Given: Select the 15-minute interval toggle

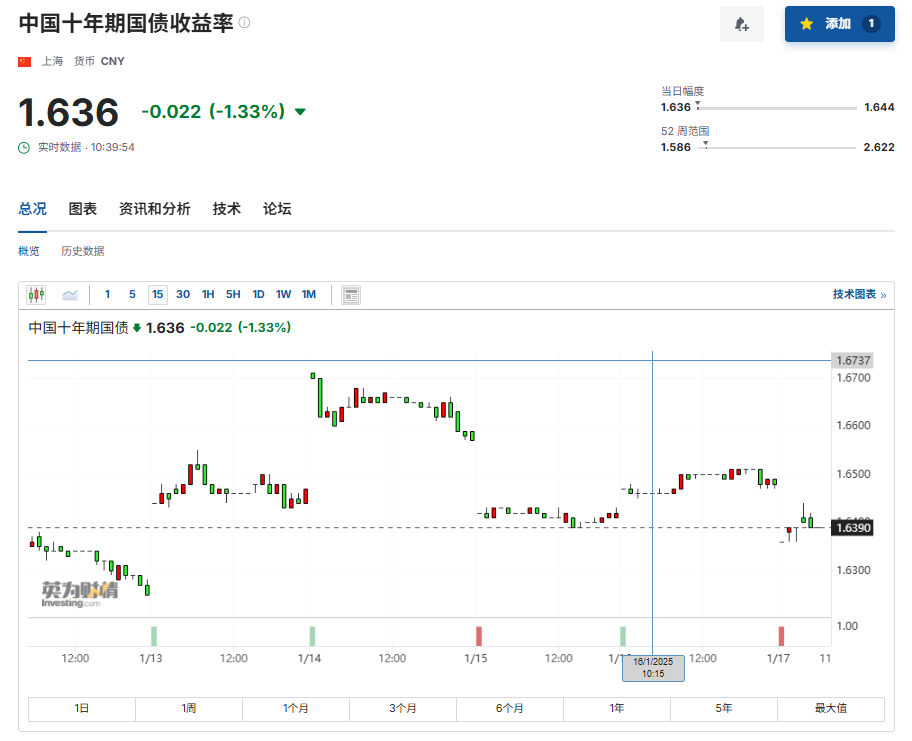Looking at the screenshot, I should (x=157, y=294).
